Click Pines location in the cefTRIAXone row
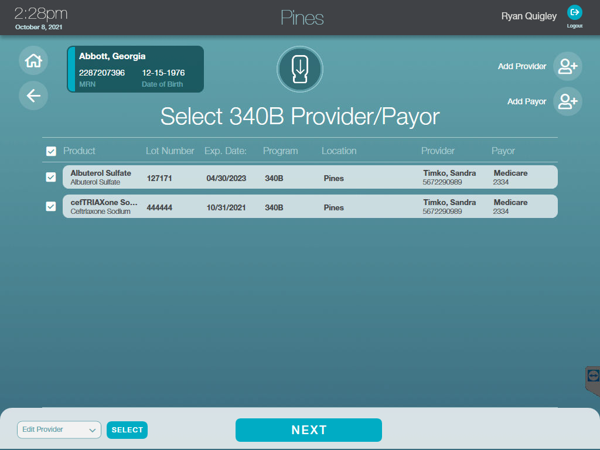The width and height of the screenshot is (600, 450). click(334, 207)
